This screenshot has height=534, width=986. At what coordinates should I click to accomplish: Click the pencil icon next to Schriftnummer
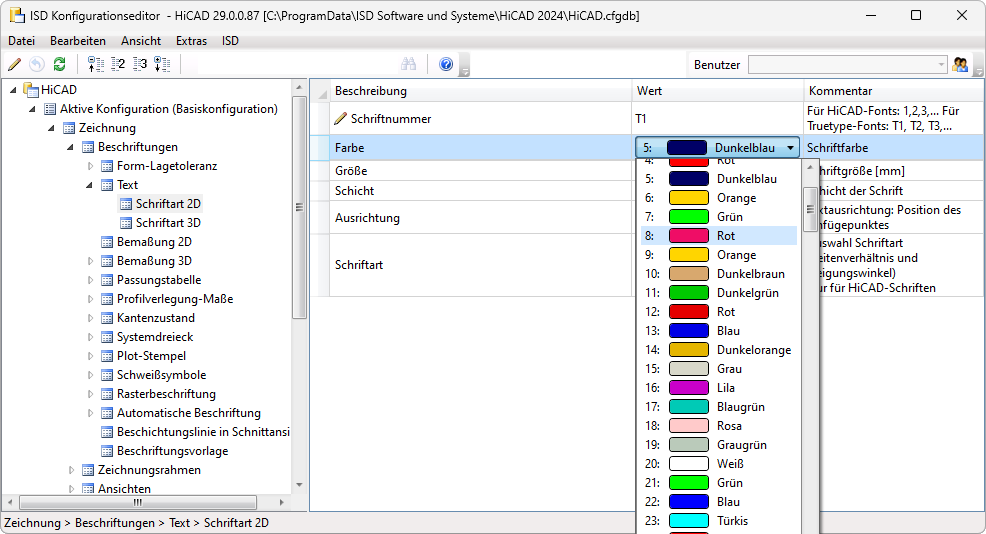tap(341, 118)
